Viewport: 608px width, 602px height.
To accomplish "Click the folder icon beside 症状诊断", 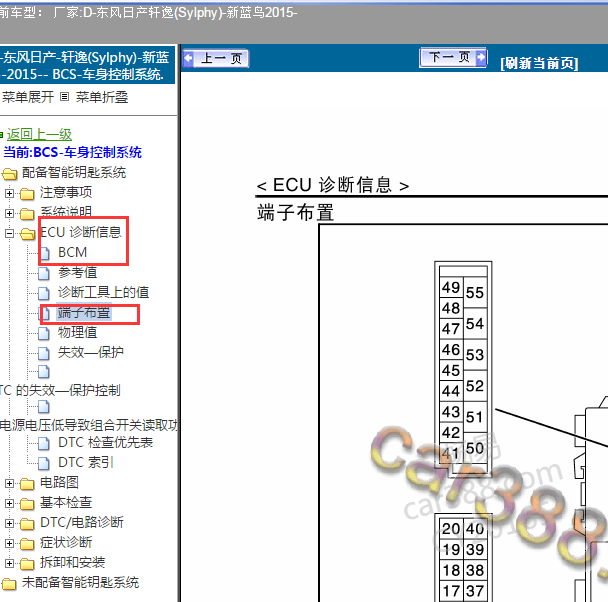I will [x=27, y=544].
